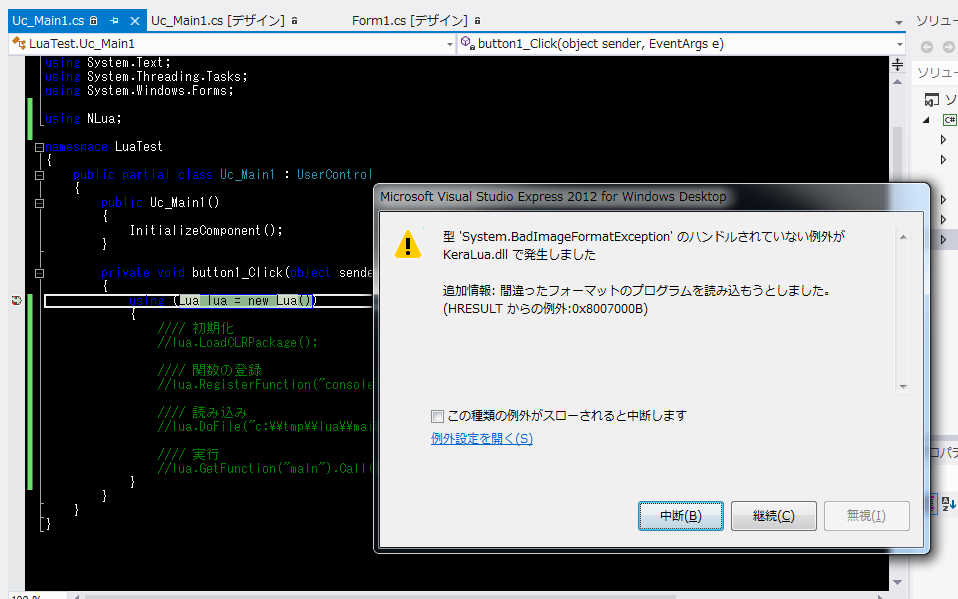Click the 'using System.Threading.Tasks;' line
This screenshot has height=599, width=958.
[x=146, y=77]
